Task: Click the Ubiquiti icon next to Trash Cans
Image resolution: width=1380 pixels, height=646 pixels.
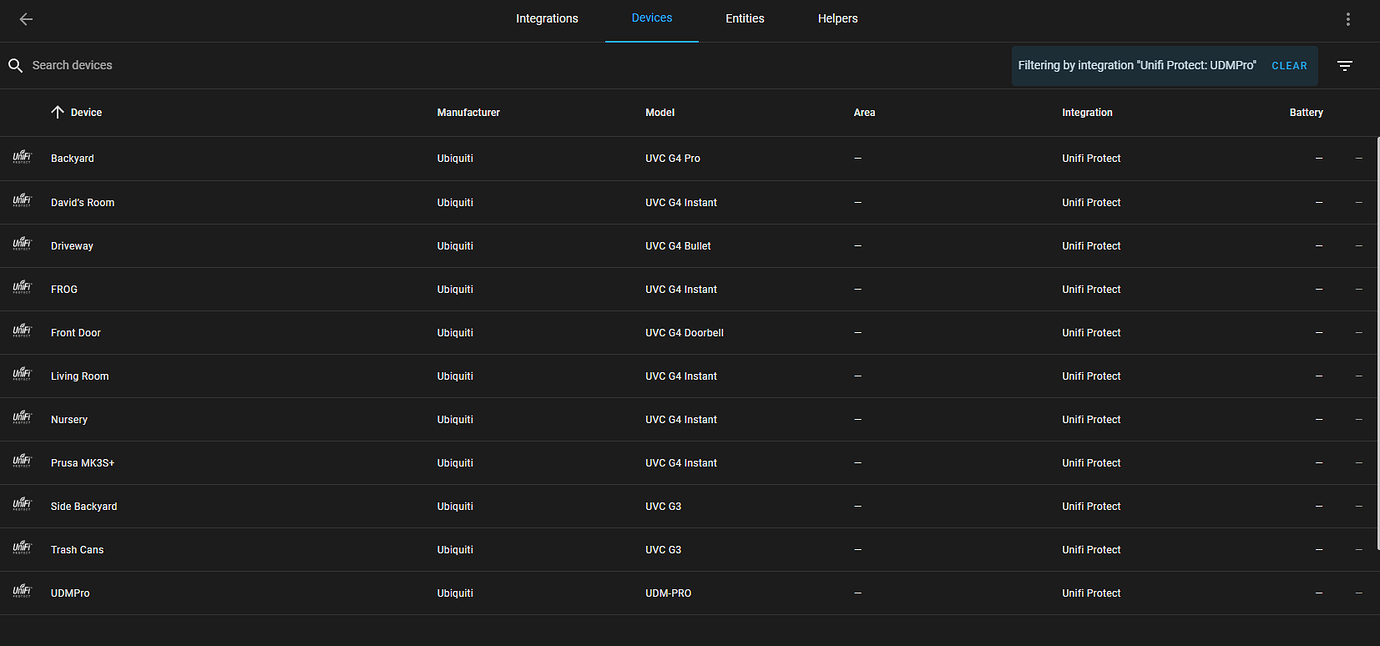Action: point(21,548)
